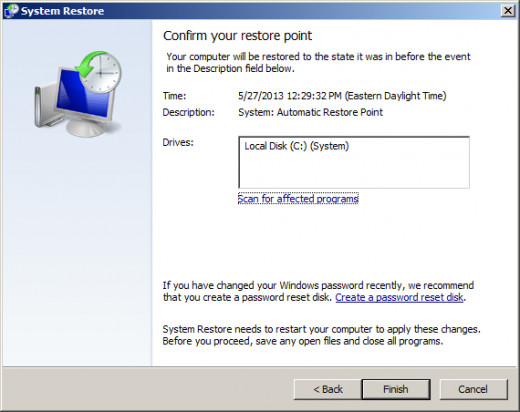Click the Description: label
Viewport: 520px width, 412px height.
pos(189,112)
